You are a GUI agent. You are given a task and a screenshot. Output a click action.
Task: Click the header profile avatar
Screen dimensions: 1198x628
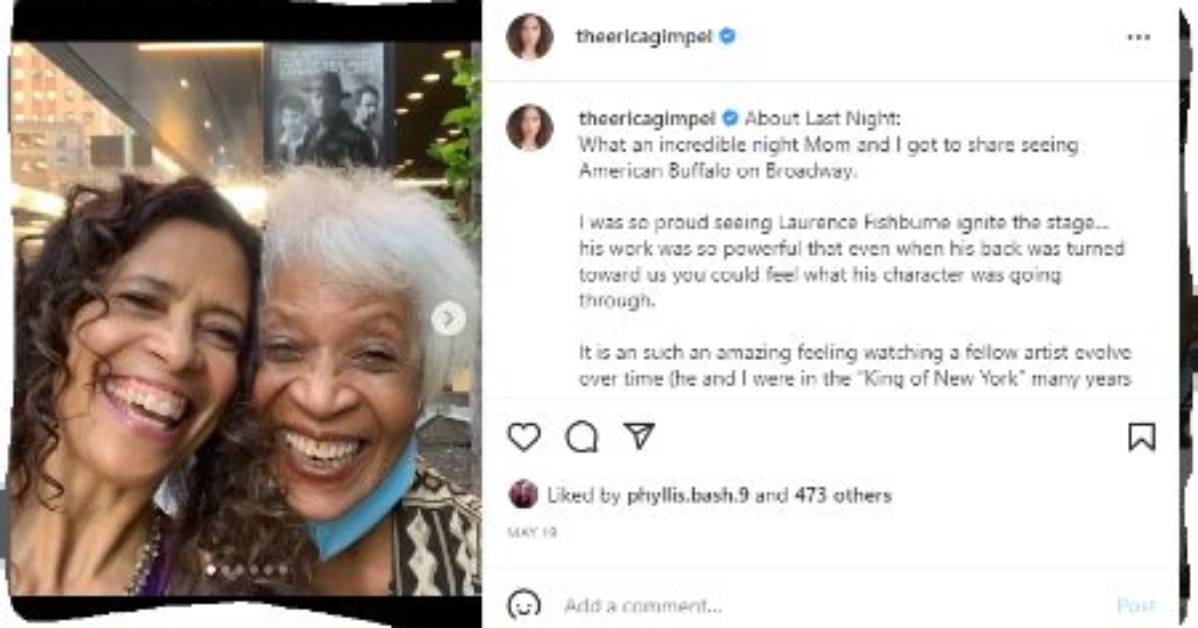pos(529,37)
